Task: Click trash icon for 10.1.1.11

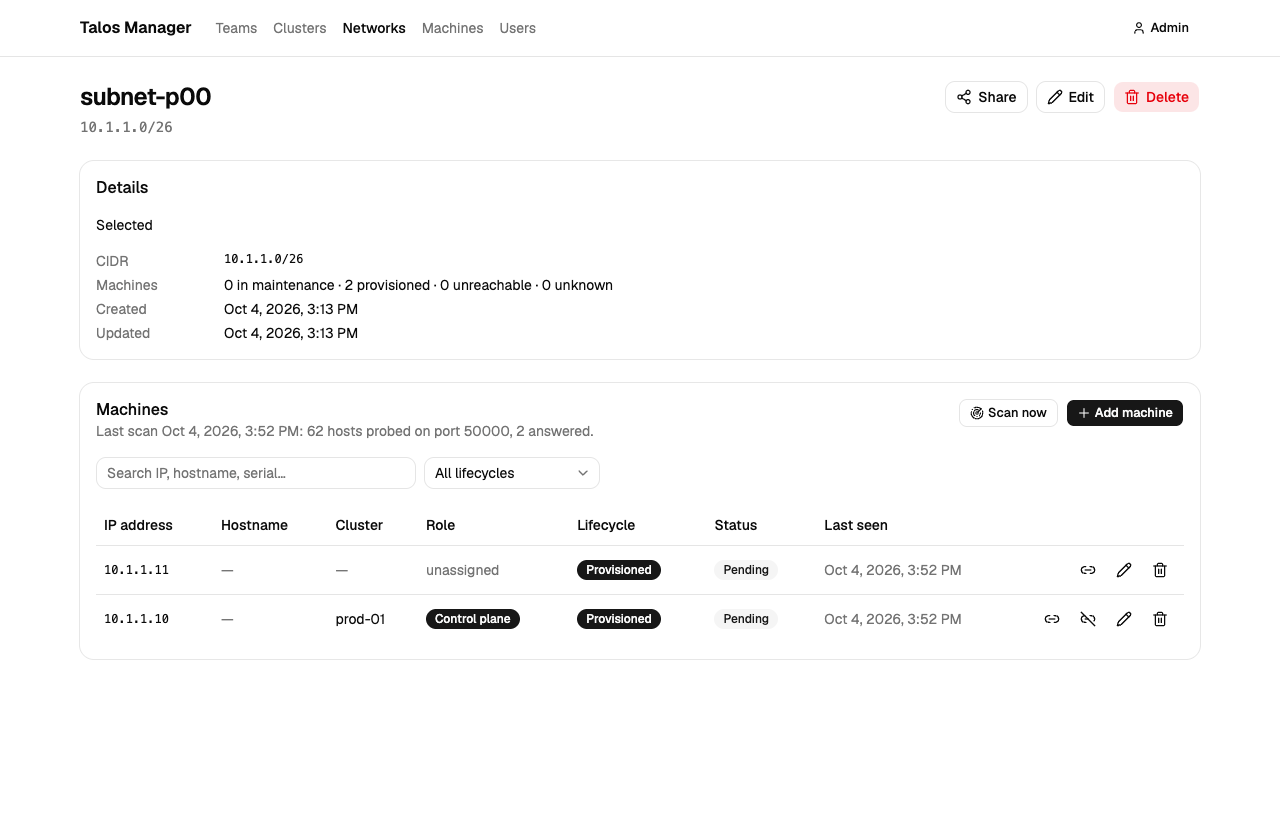Action: tap(1160, 570)
